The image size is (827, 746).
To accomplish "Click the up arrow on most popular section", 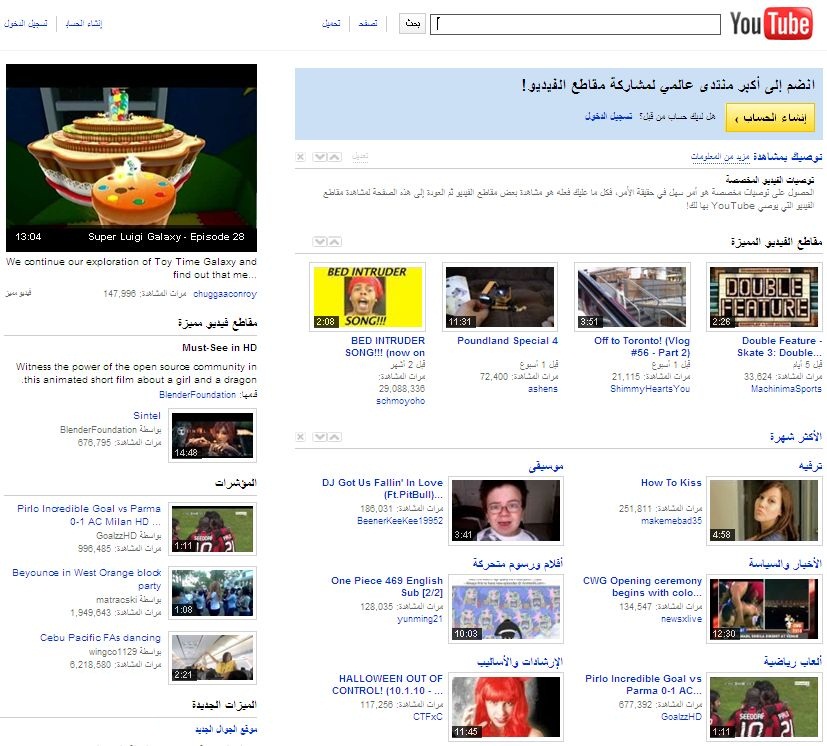I will pyautogui.click(x=334, y=437).
